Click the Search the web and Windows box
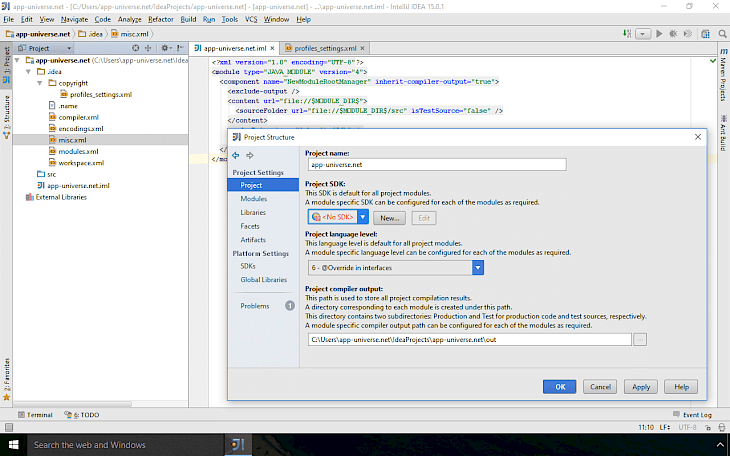Viewport: 730px width, 456px height. [x=126, y=445]
